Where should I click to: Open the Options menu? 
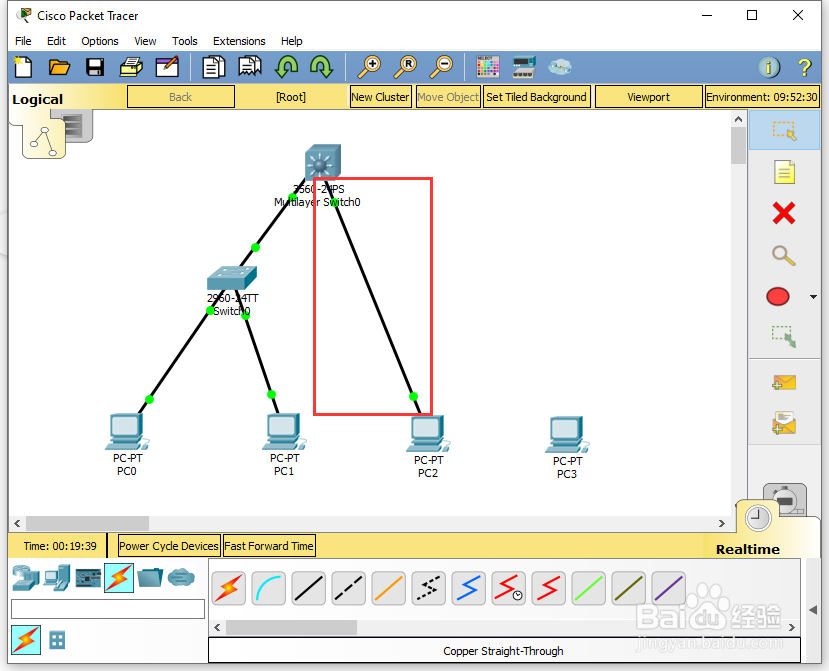coord(100,41)
